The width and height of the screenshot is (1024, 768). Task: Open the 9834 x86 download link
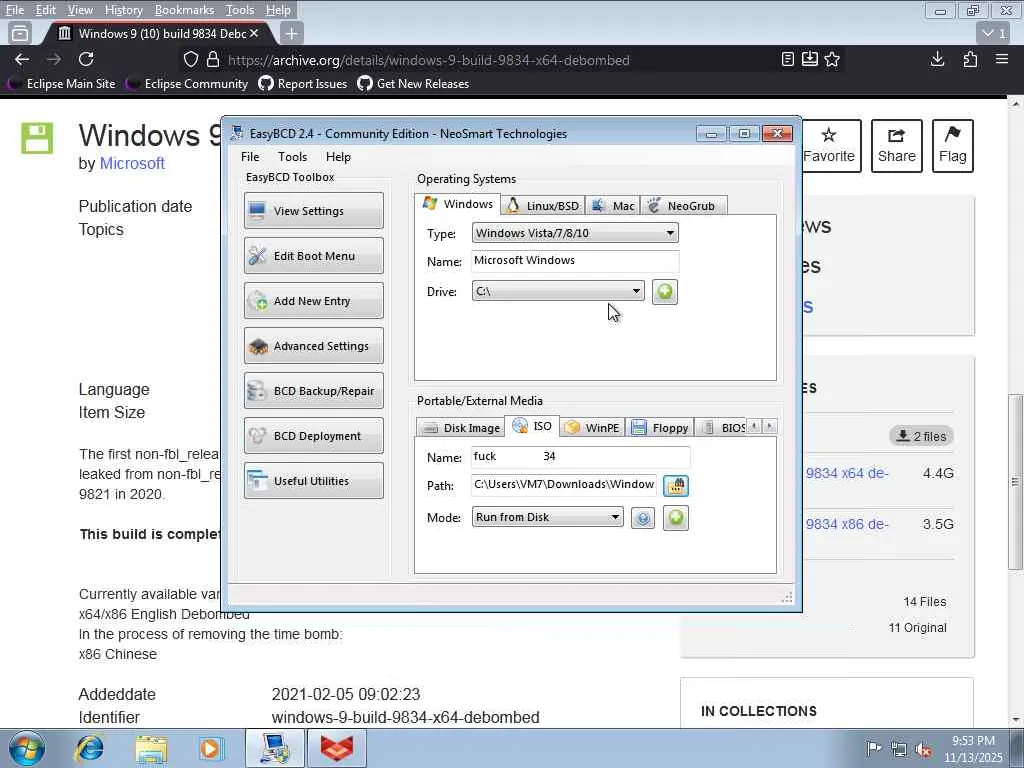tap(847, 524)
